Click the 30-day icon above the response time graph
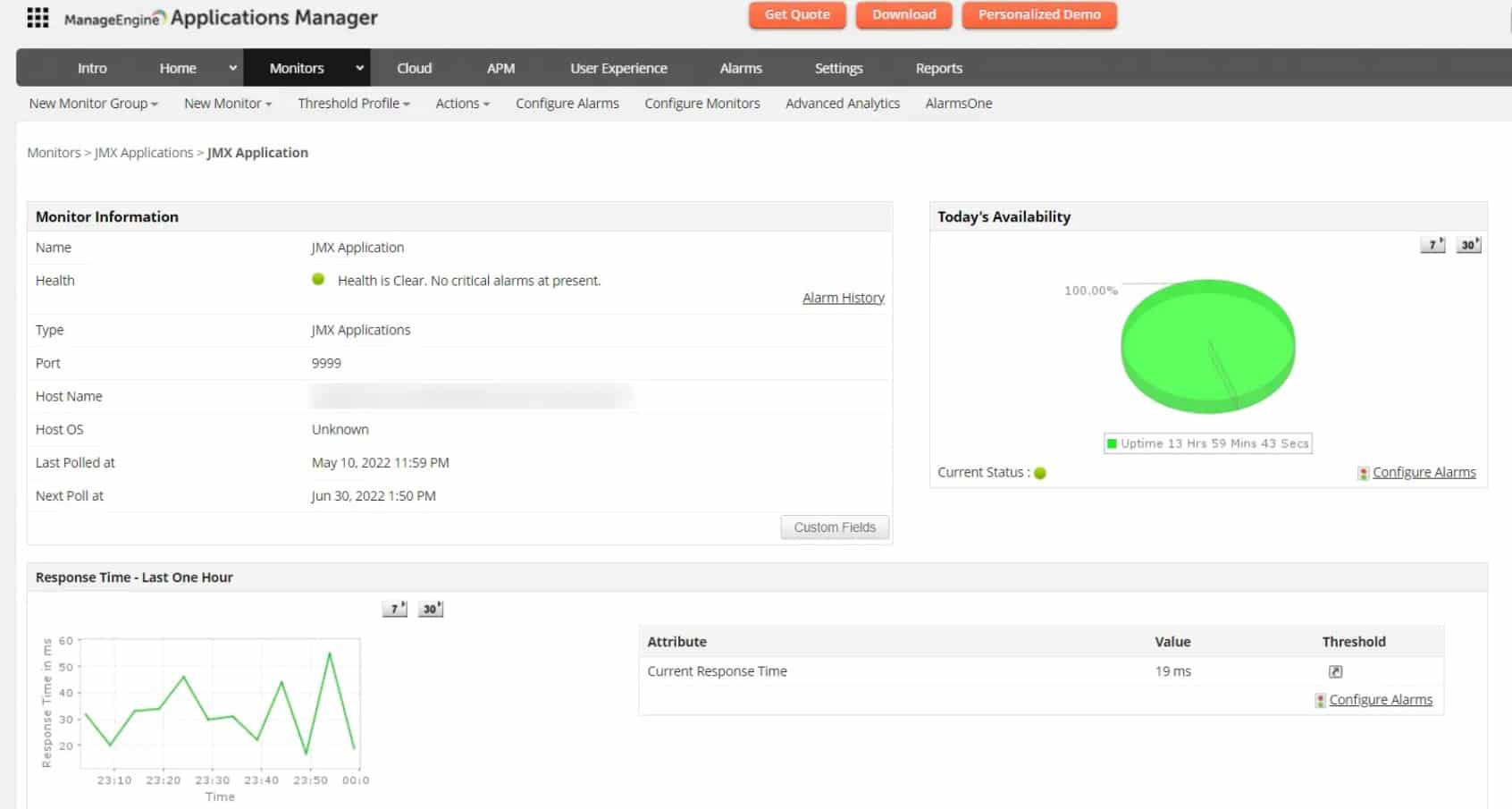The image size is (1512, 809). (x=430, y=608)
